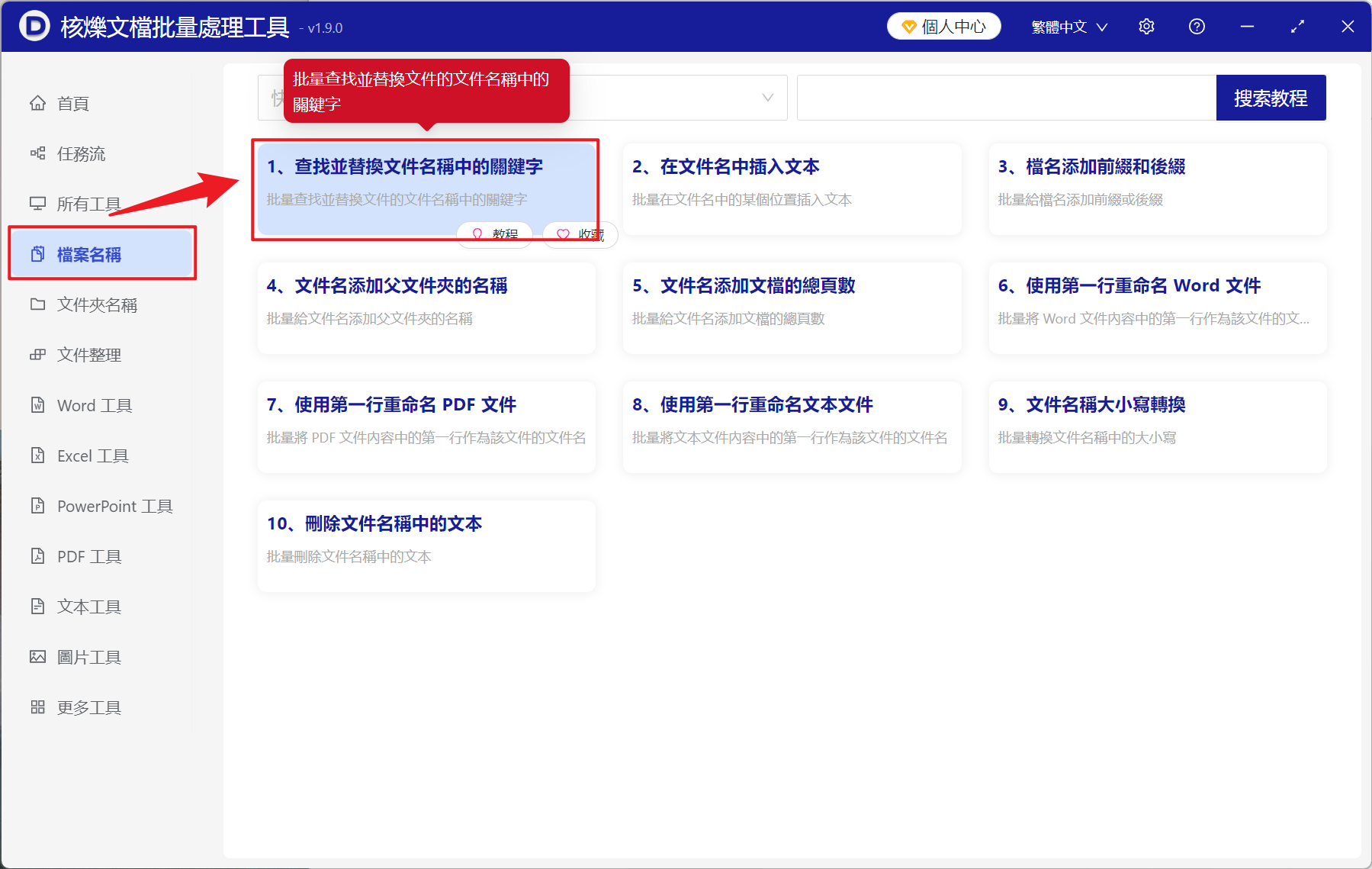This screenshot has width=1372, height=869.
Task: Switch to the 文本工具 text tools tab
Action: [x=88, y=607]
